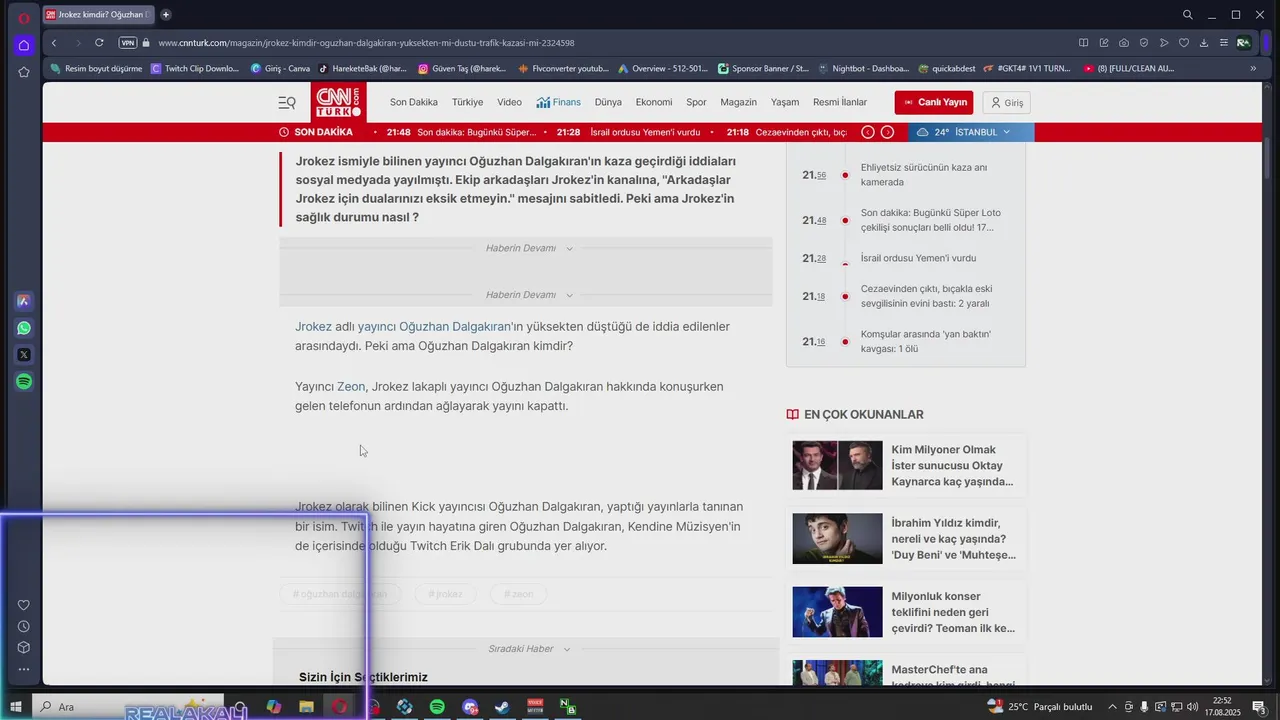
Task: Open taskbar volume control
Action: click(1192, 707)
